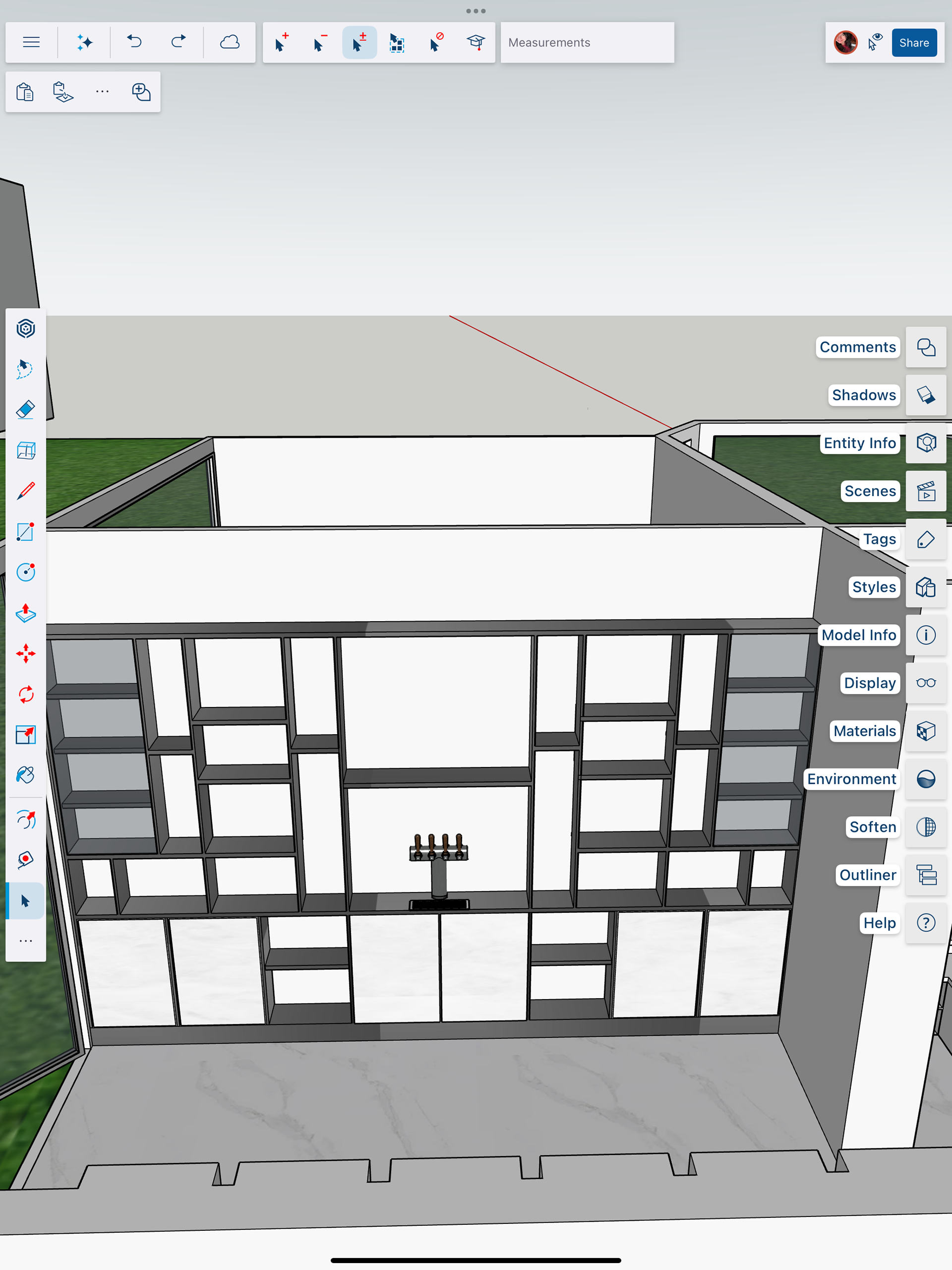Screen dimensions: 952x1270
Task: Expand more clipboard options ellipsis
Action: click(x=102, y=92)
